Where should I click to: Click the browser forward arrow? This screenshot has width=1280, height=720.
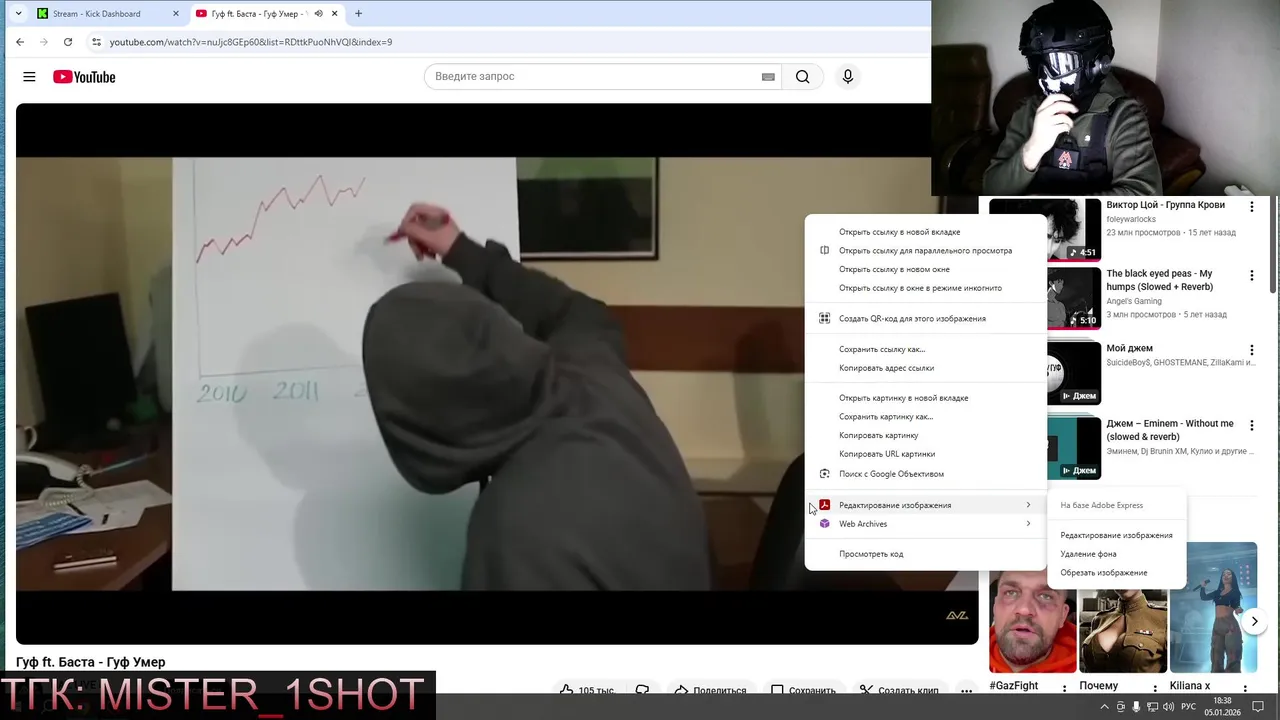pos(43,42)
